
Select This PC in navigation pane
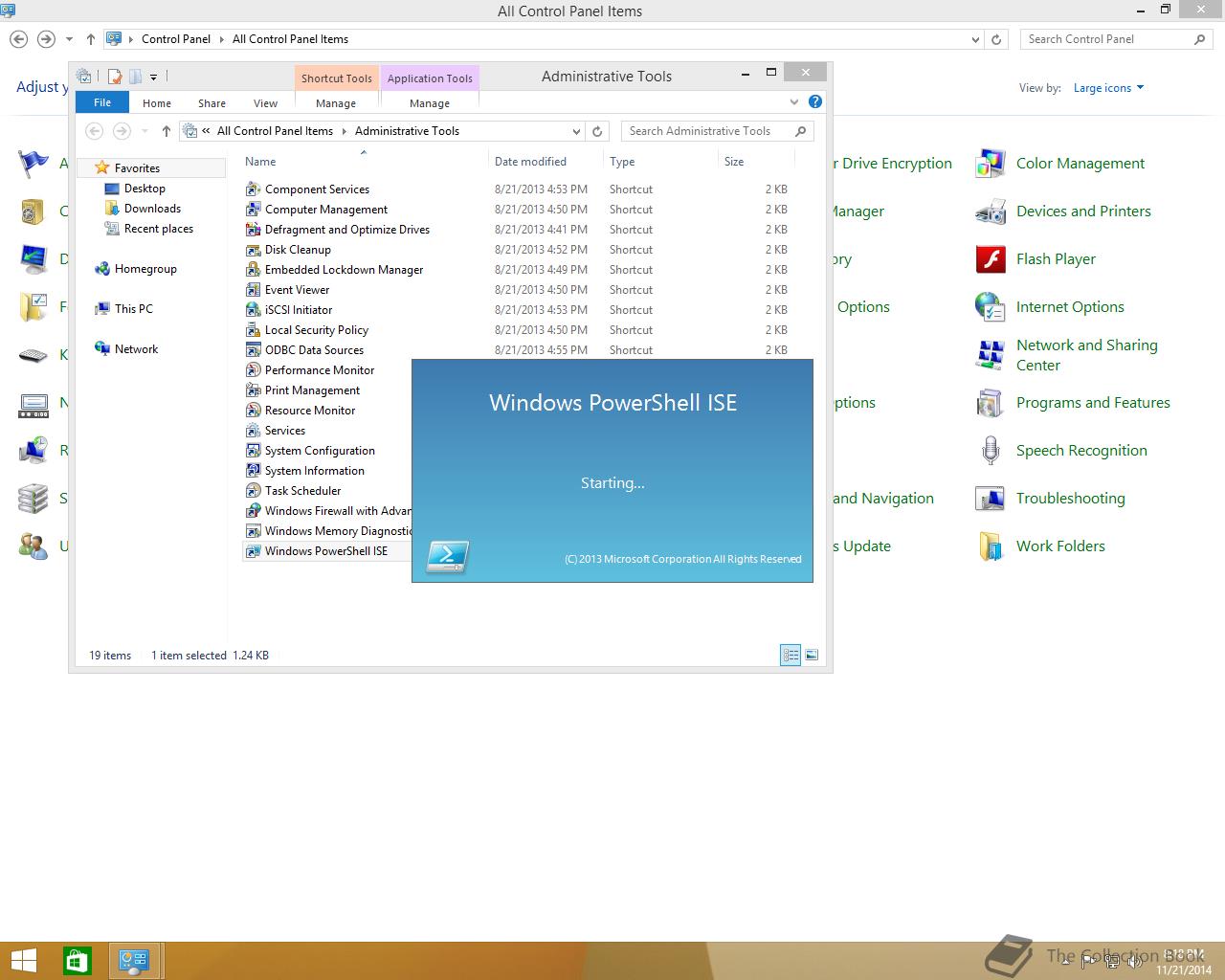click(x=133, y=309)
